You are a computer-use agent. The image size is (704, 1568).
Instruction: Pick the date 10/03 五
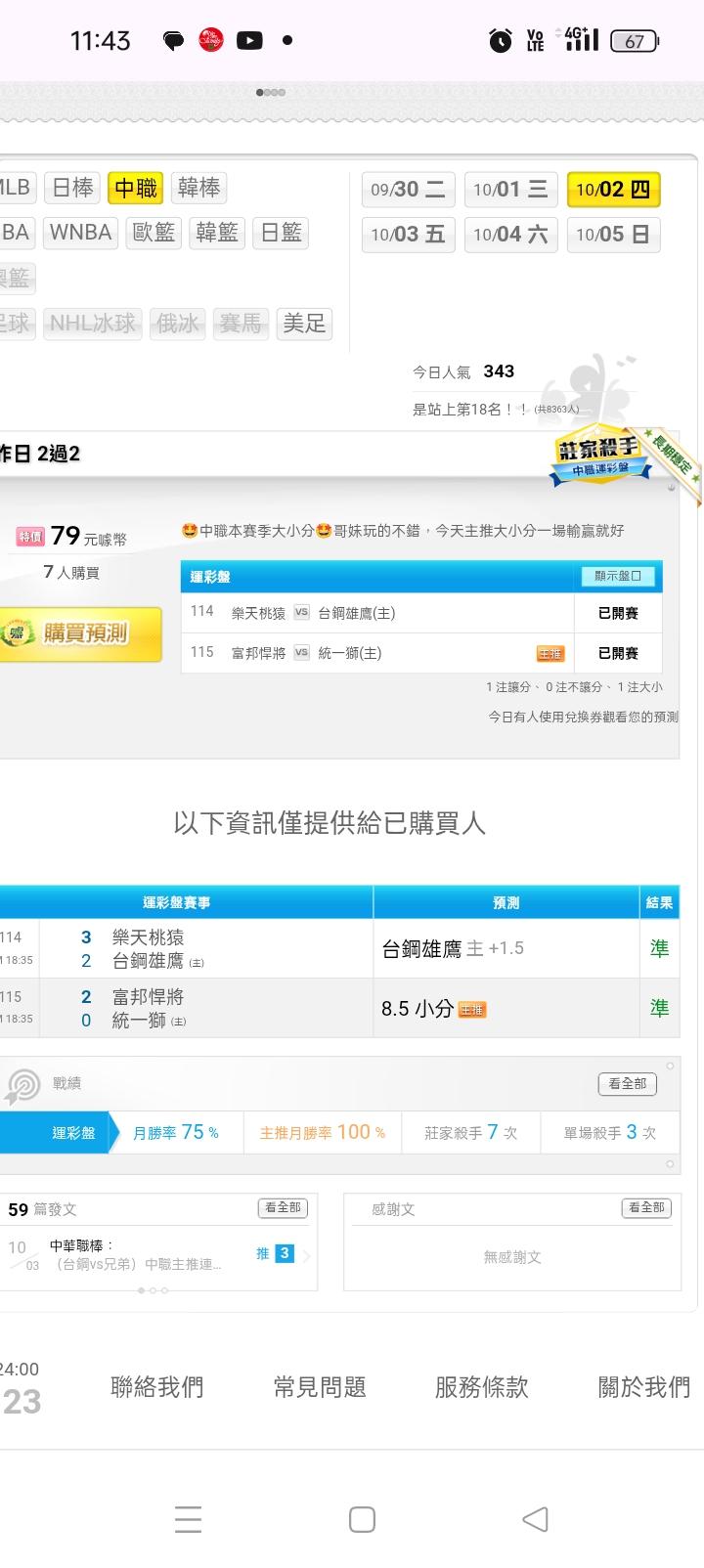pyautogui.click(x=409, y=235)
